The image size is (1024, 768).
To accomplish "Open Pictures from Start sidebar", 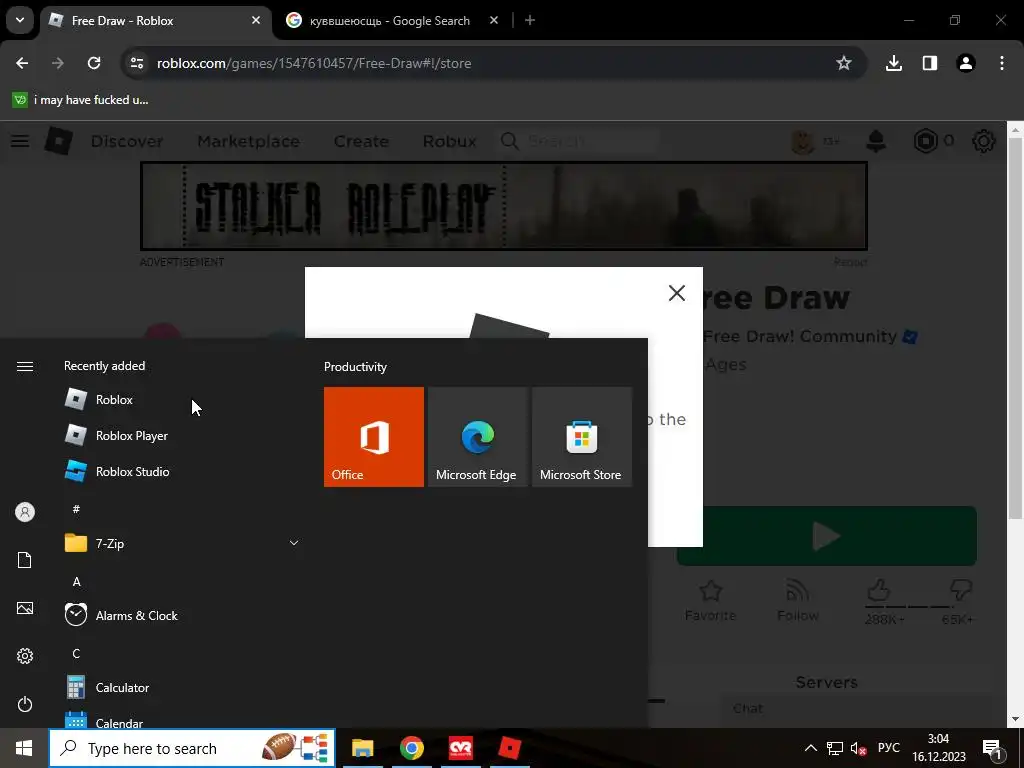I will pos(25,608).
